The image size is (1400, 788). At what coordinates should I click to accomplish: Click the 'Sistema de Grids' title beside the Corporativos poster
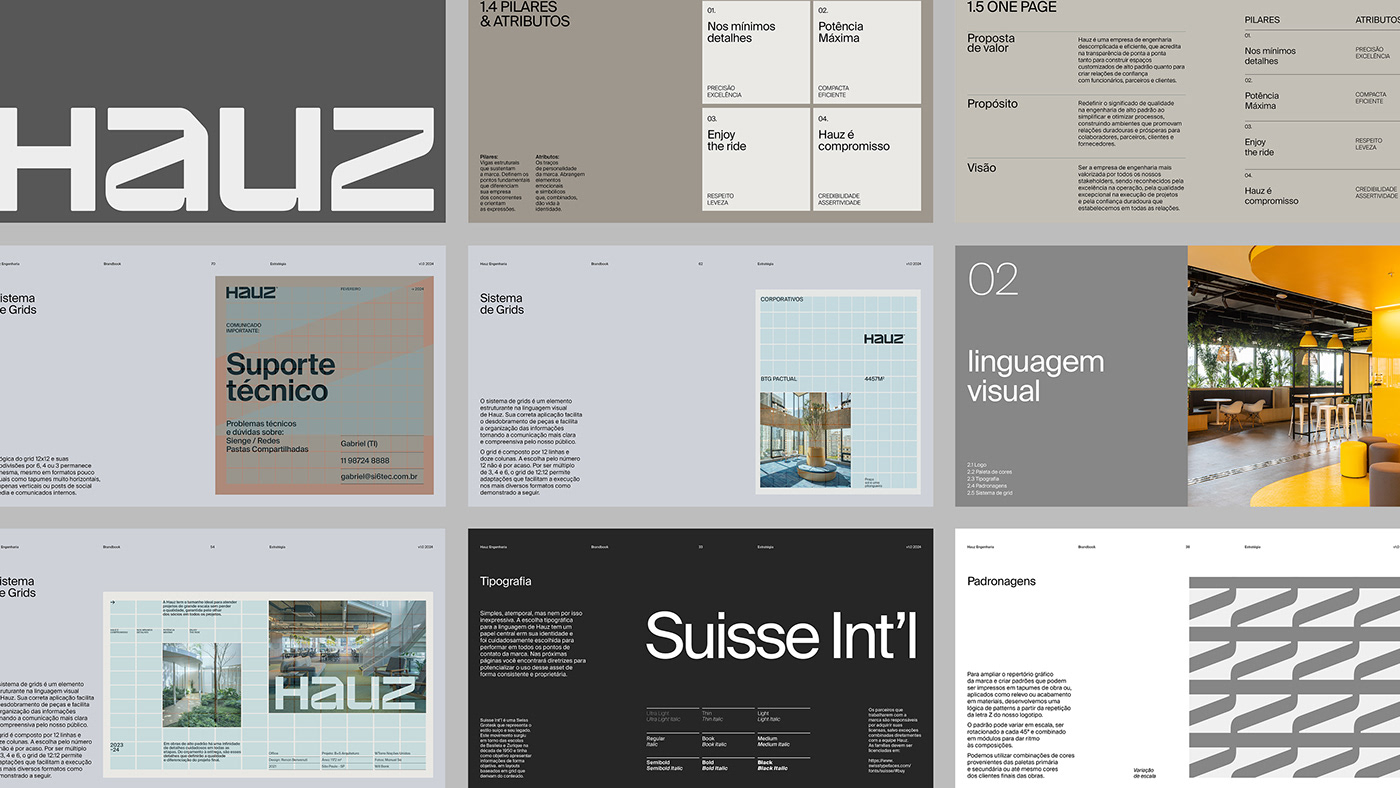point(502,304)
